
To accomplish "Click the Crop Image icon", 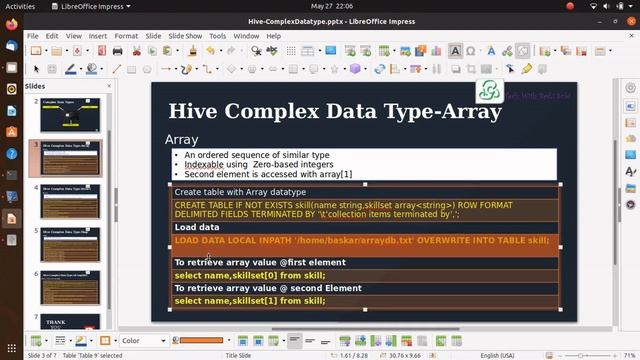I will (x=471, y=69).
